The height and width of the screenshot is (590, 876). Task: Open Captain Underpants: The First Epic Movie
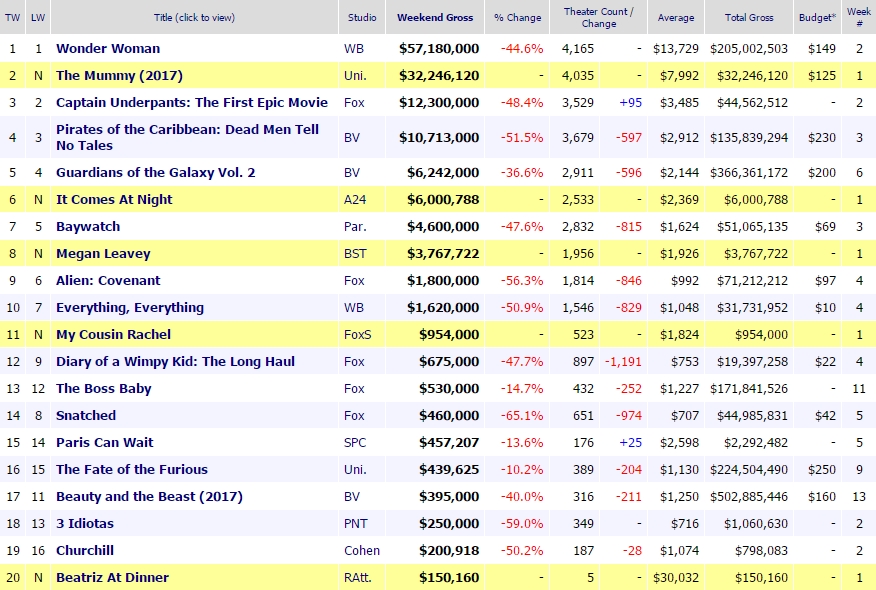coord(192,103)
